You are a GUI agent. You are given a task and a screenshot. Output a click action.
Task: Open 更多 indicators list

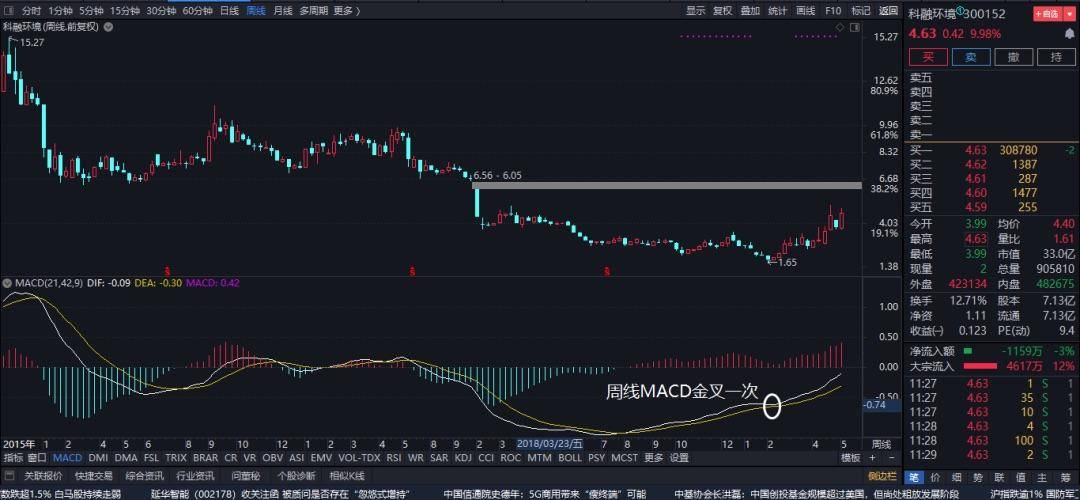(654, 457)
